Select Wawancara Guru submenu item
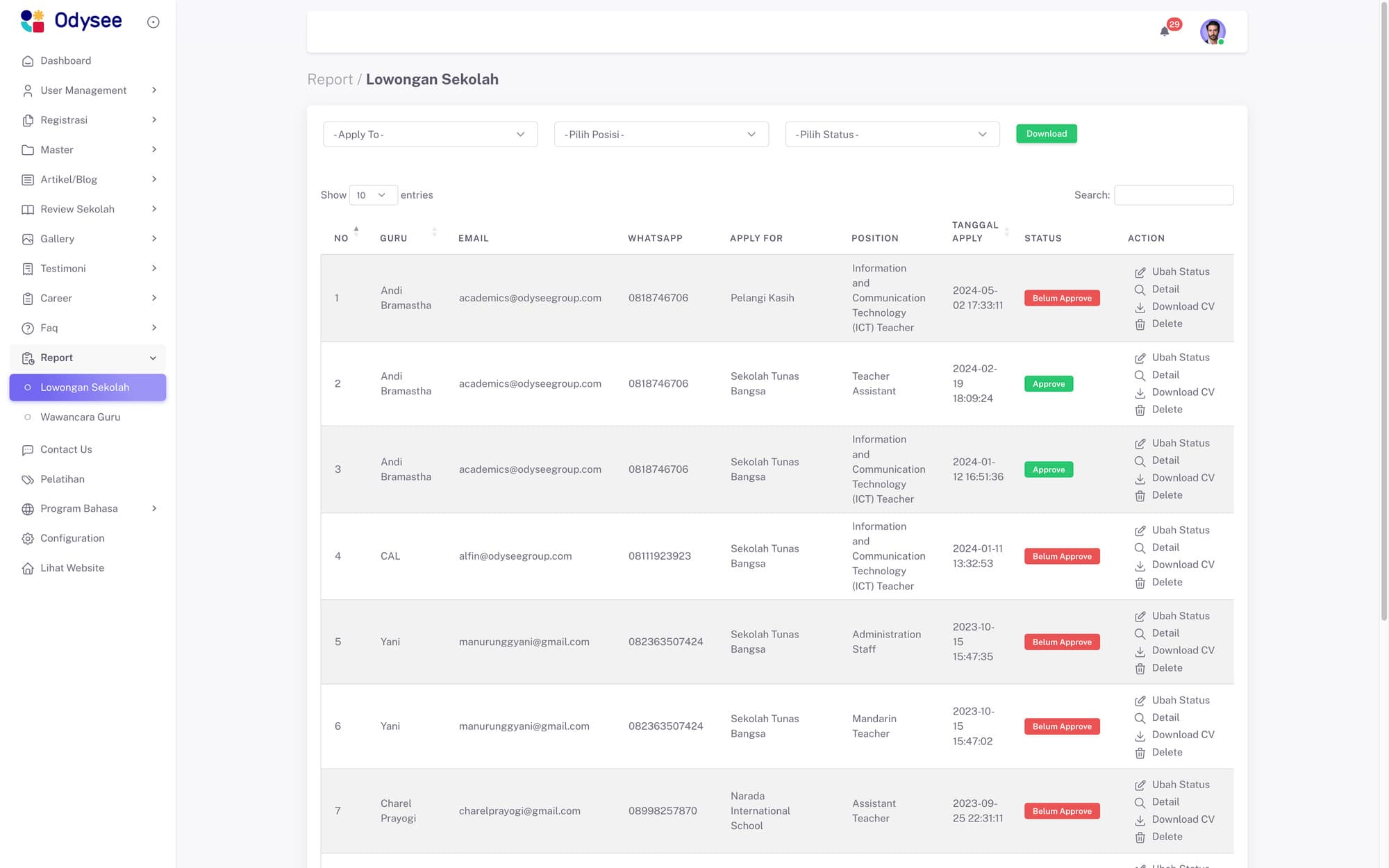 pyautogui.click(x=81, y=417)
